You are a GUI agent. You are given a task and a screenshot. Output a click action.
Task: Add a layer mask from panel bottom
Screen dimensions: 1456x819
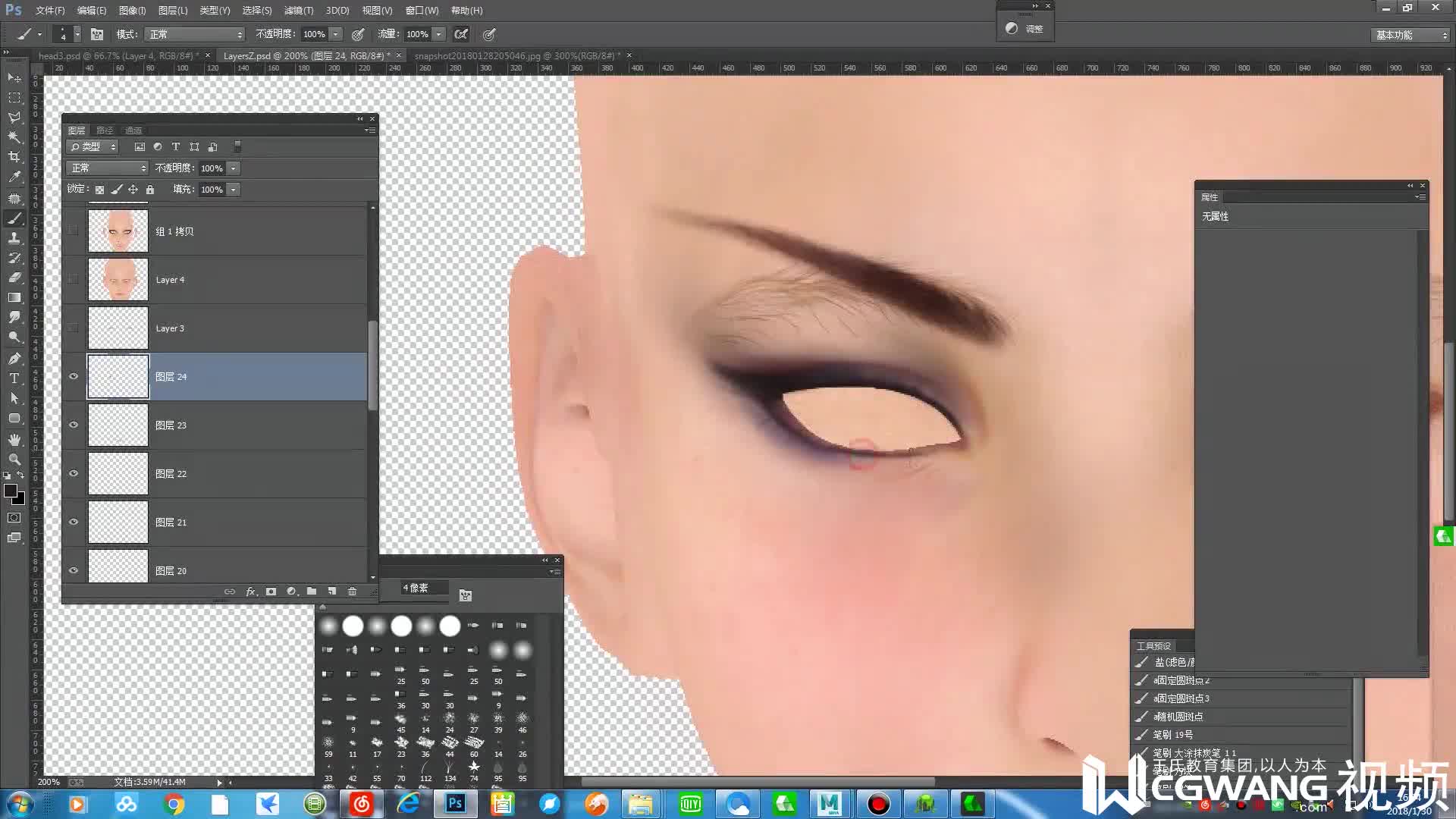point(271,591)
